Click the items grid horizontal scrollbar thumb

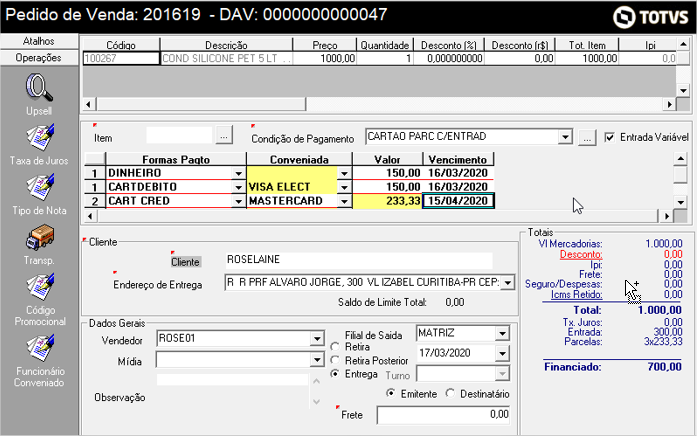[x=201, y=104]
